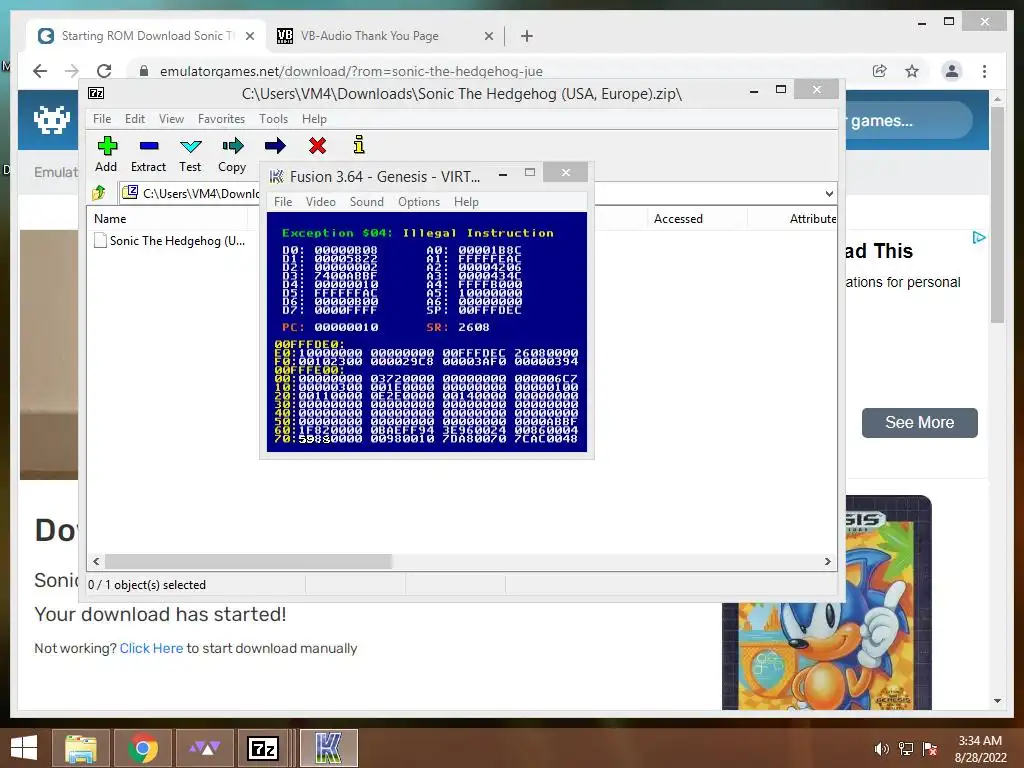Click Chrome page vertical scrollbar thumb
This screenshot has height=768, width=1024.
pyautogui.click(x=997, y=214)
